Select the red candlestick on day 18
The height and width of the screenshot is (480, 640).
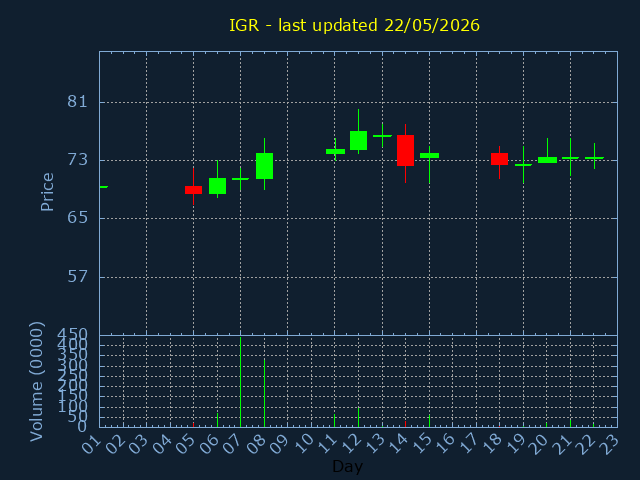click(499, 159)
